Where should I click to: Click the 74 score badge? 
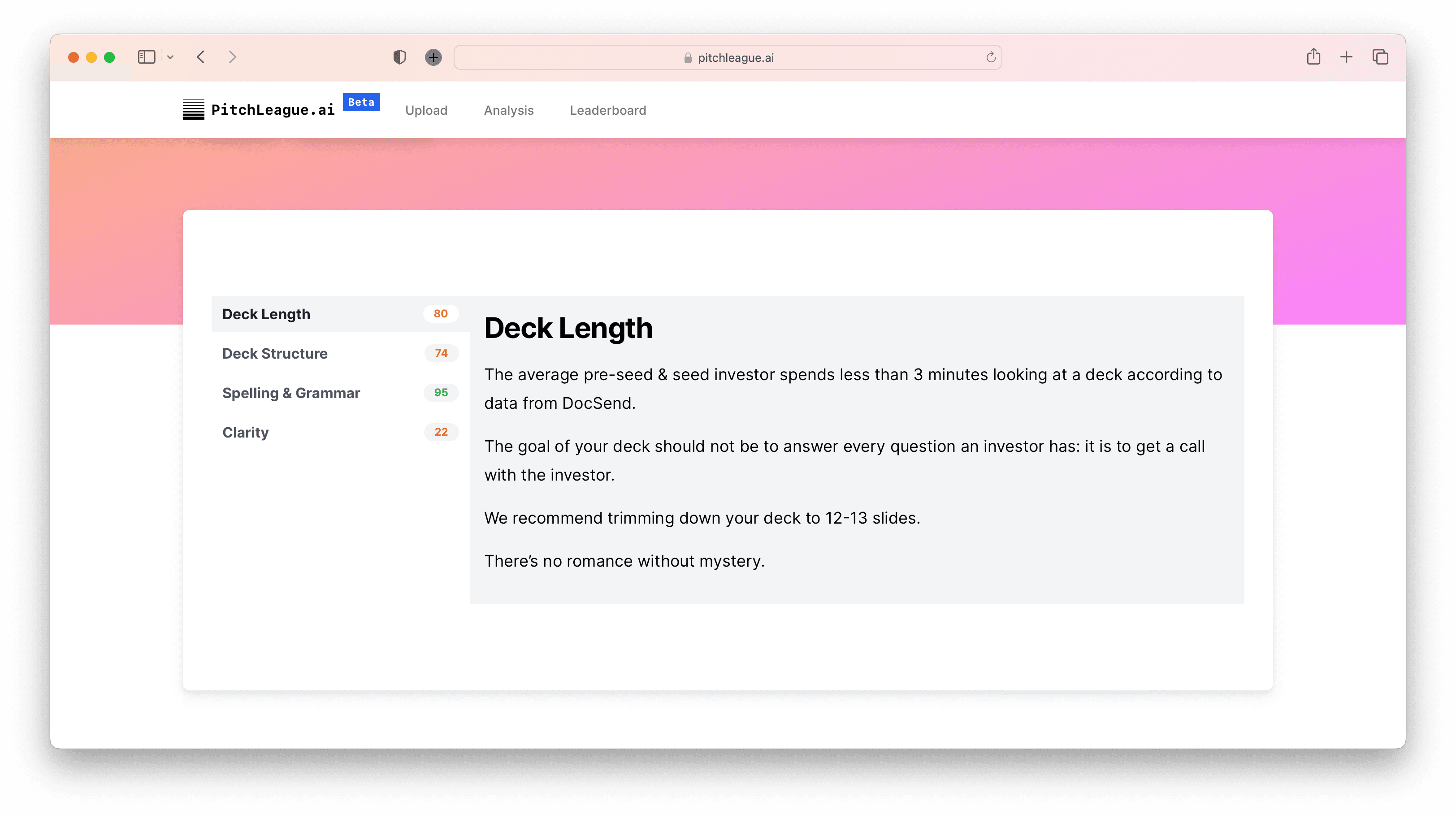441,353
